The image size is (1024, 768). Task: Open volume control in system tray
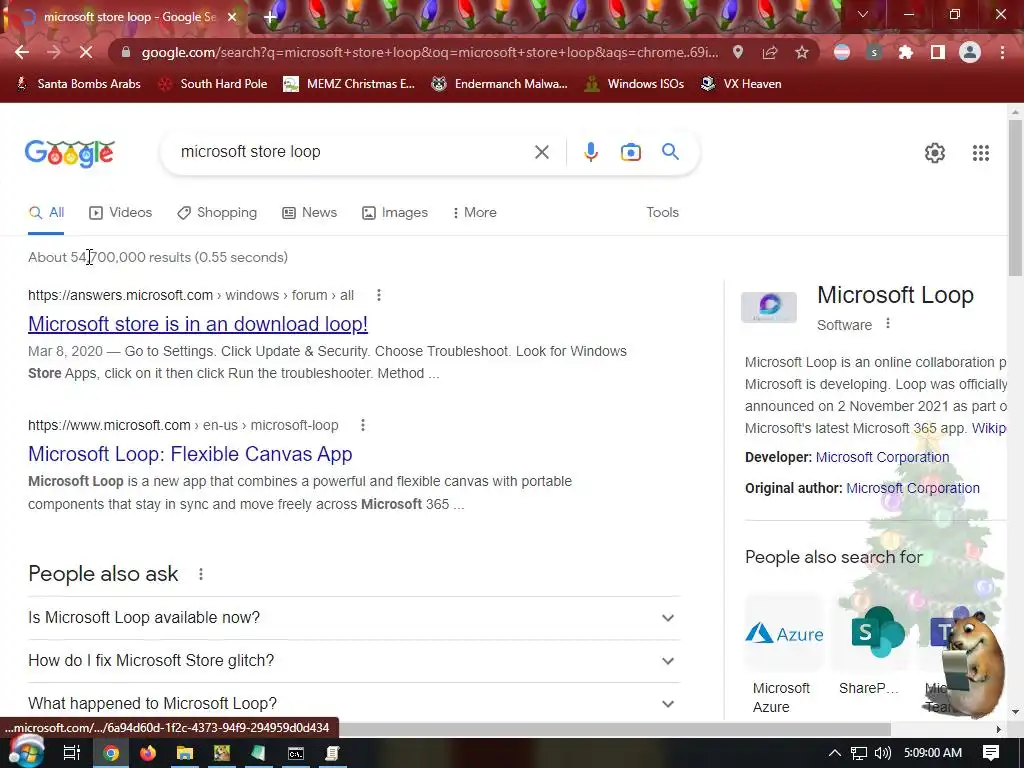coord(883,753)
